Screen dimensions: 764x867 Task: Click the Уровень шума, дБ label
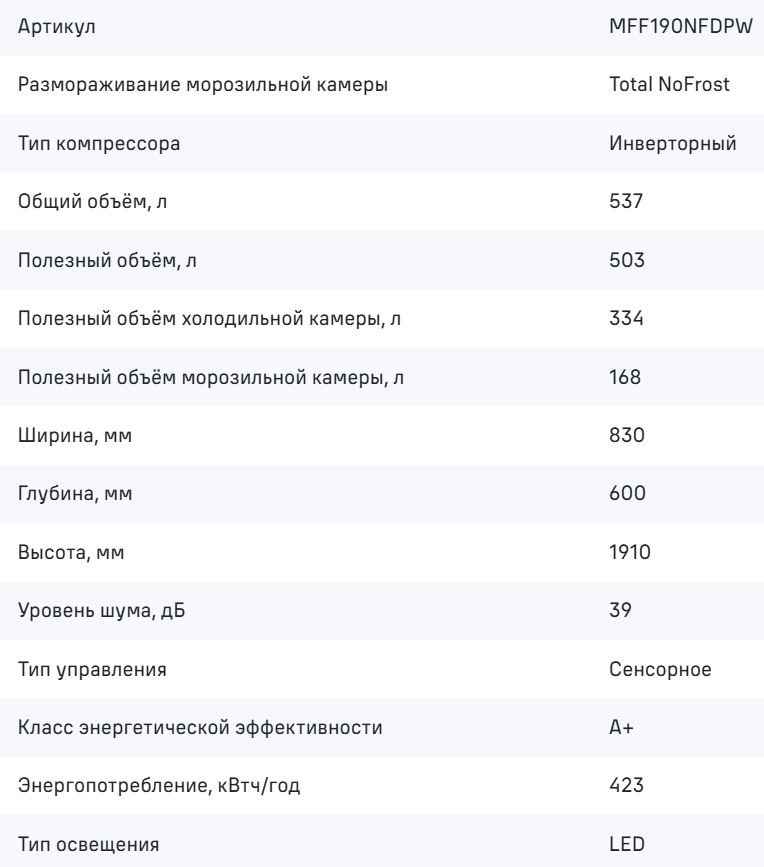101,611
